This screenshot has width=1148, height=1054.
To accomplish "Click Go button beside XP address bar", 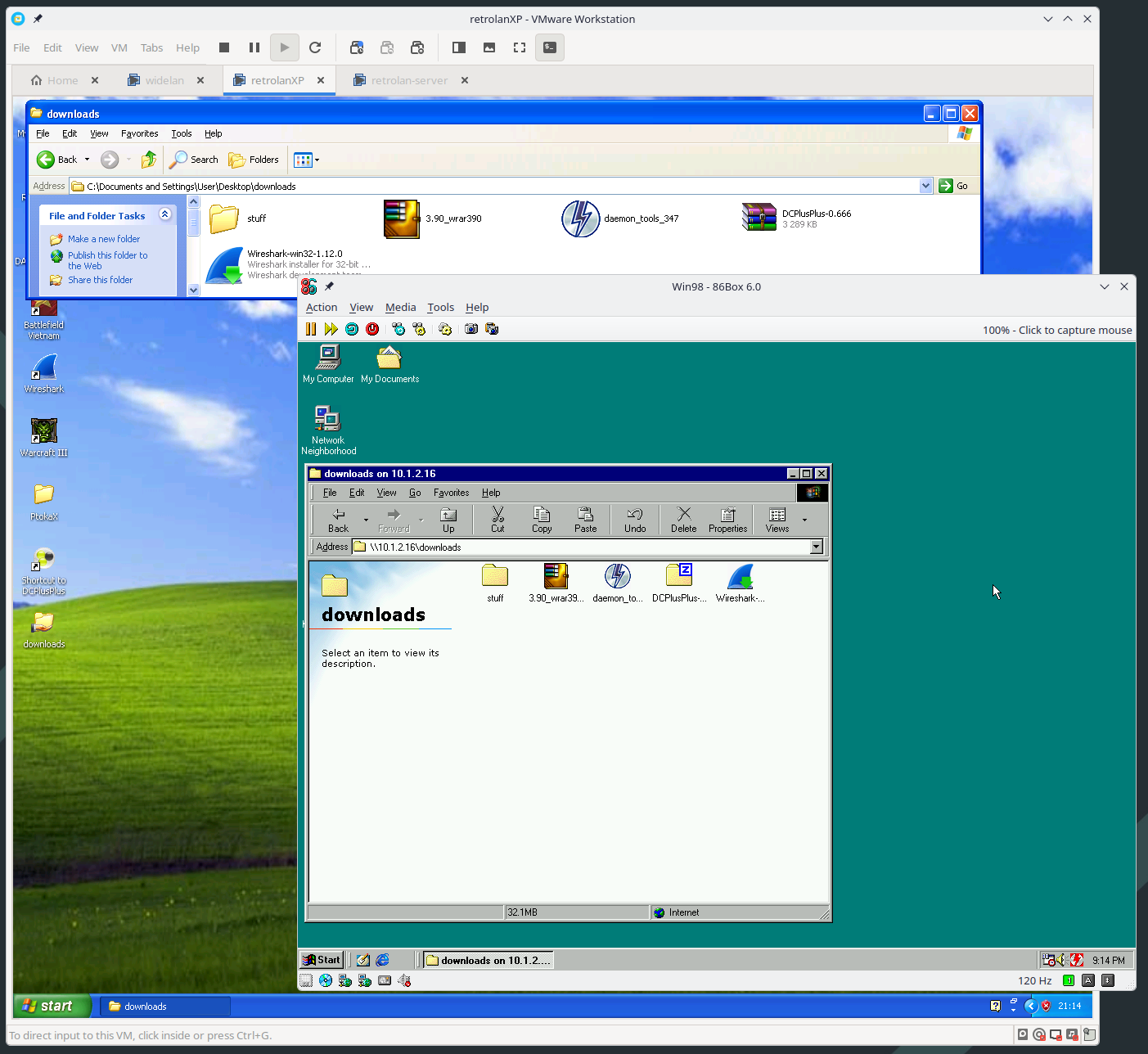I will 953,186.
